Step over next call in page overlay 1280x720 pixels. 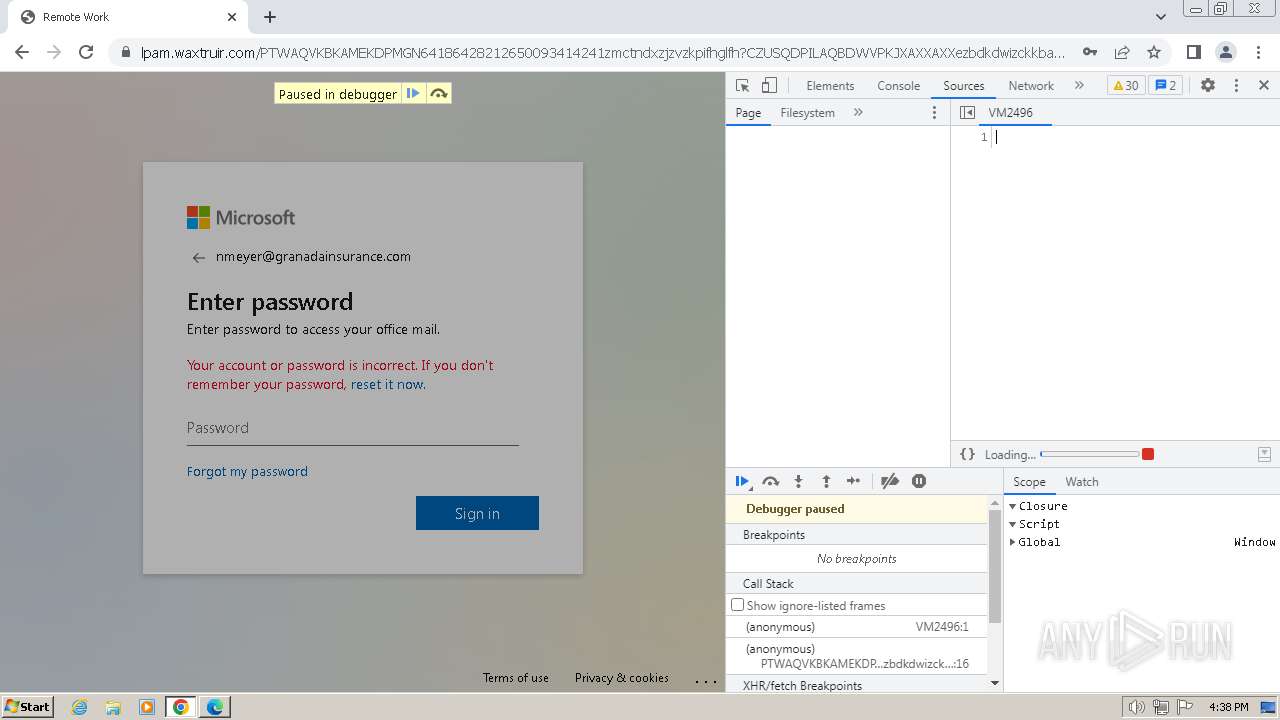(x=439, y=93)
